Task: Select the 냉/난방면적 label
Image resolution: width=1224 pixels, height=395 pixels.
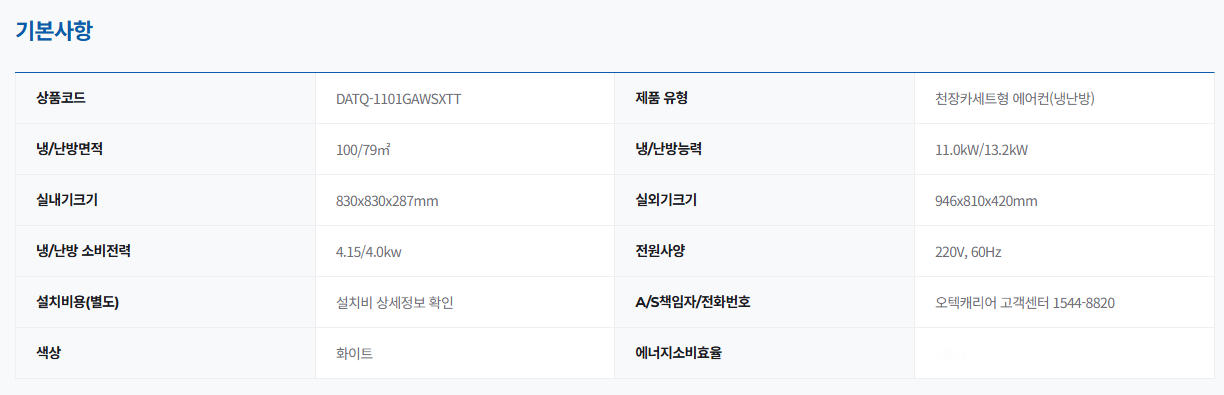Action: pos(69,149)
